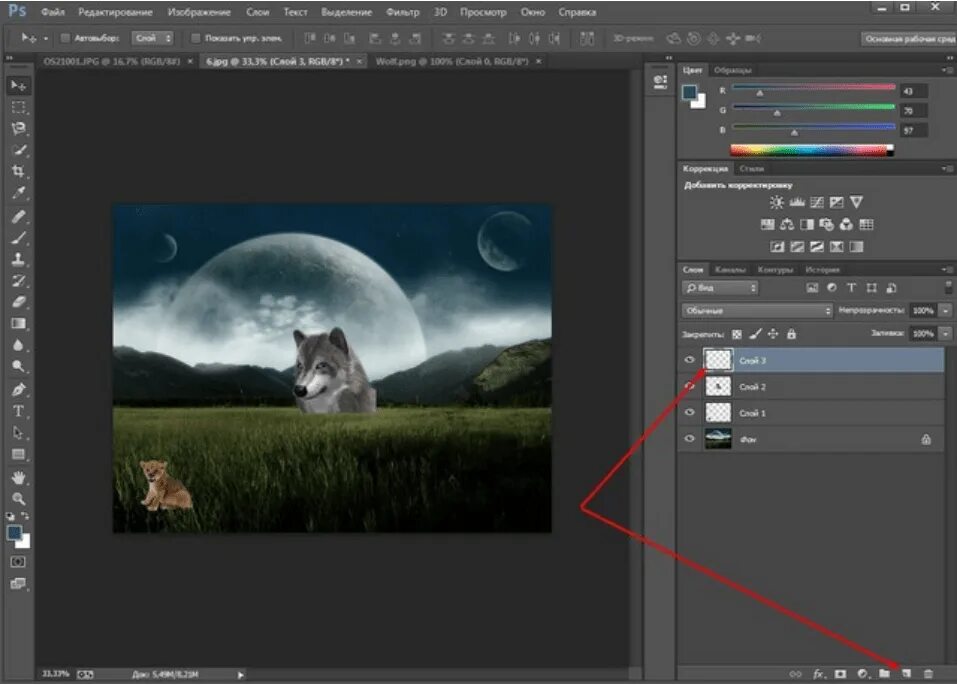Enable the Автовыбор checkbox
957x685 pixels.
point(65,38)
